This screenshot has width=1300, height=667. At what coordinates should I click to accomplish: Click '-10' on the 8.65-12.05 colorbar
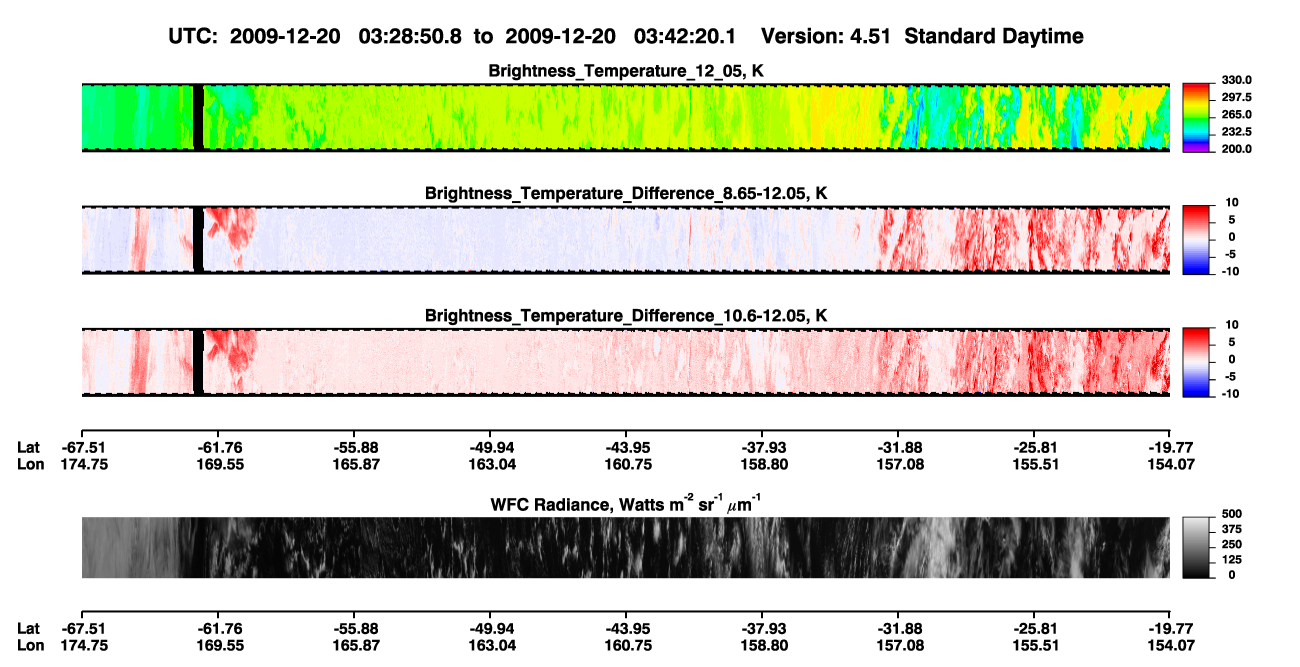click(x=1229, y=271)
